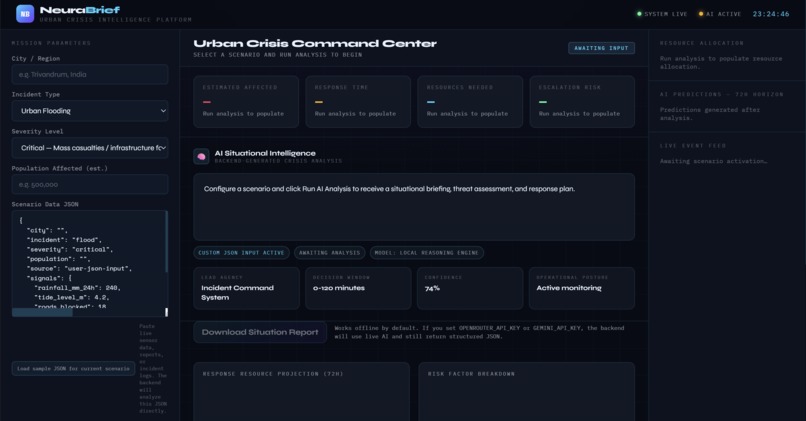The width and height of the screenshot is (806, 421).
Task: Open the Severity Level dropdown
Action: (x=90, y=148)
